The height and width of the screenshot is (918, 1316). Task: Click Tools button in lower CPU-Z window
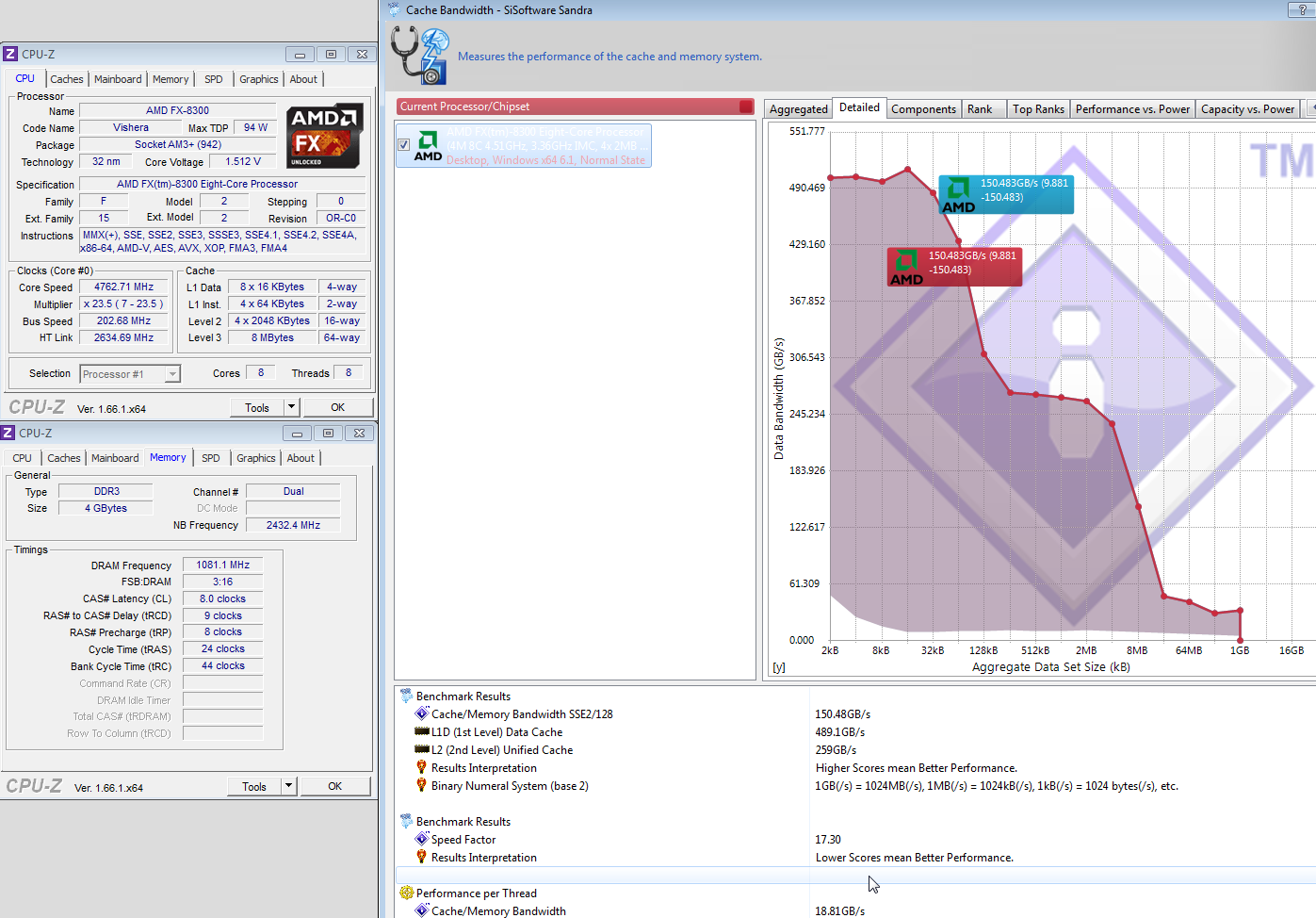pos(254,786)
